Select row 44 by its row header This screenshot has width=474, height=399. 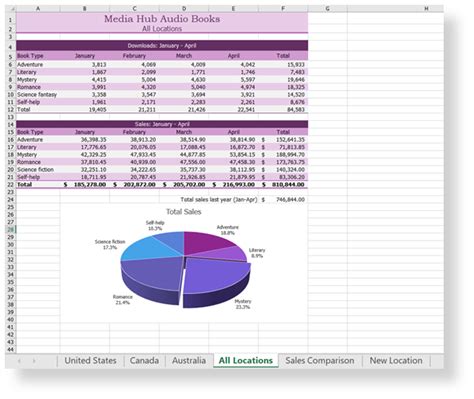pyautogui.click(x=10, y=349)
